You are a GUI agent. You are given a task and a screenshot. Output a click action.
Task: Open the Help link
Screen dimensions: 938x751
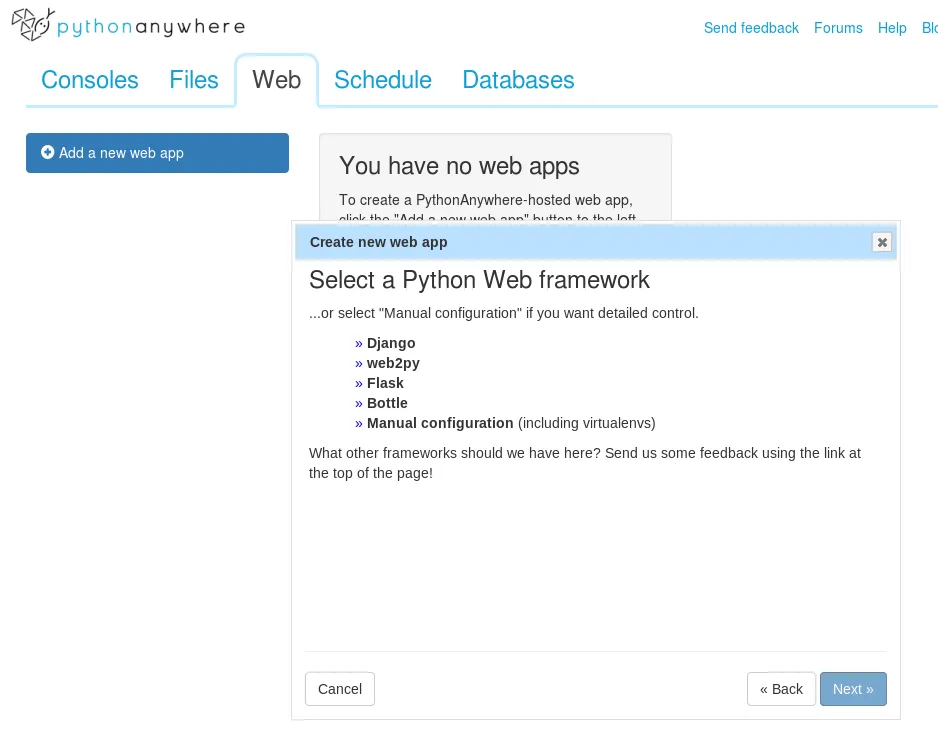click(x=892, y=28)
